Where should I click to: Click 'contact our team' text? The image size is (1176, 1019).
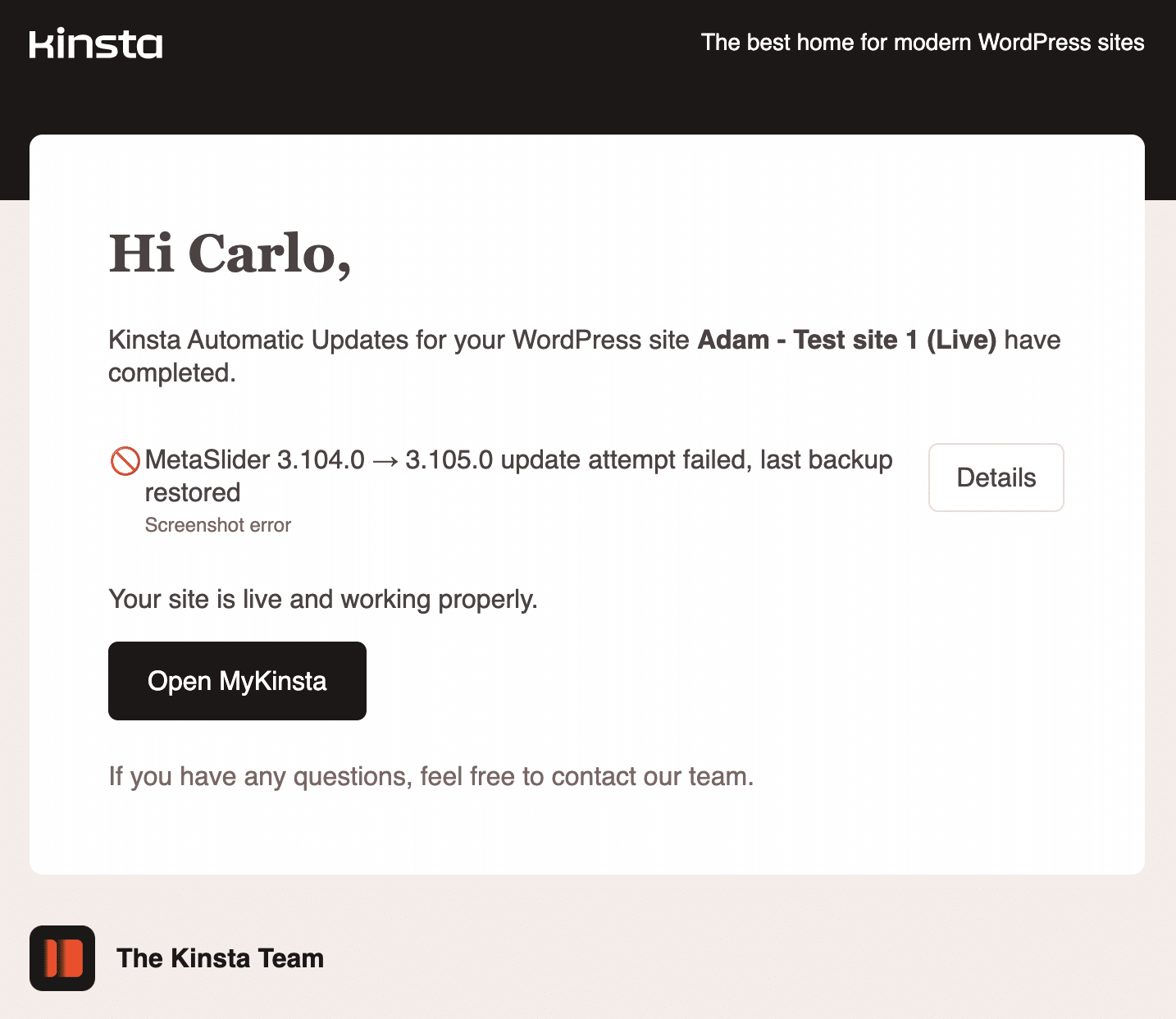coord(651,776)
